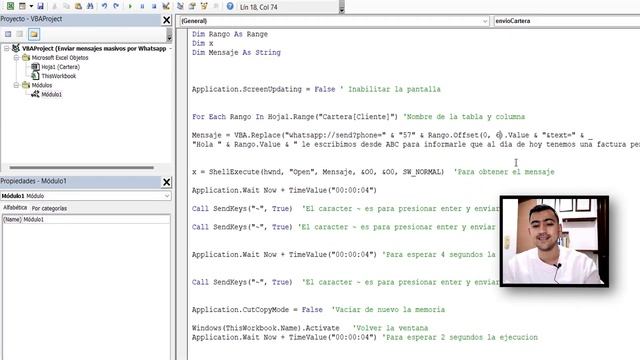Image resolution: width=640 pixels, height=360 pixels.
Task: Click the View Microsoft Excel icon
Action: 10,6
